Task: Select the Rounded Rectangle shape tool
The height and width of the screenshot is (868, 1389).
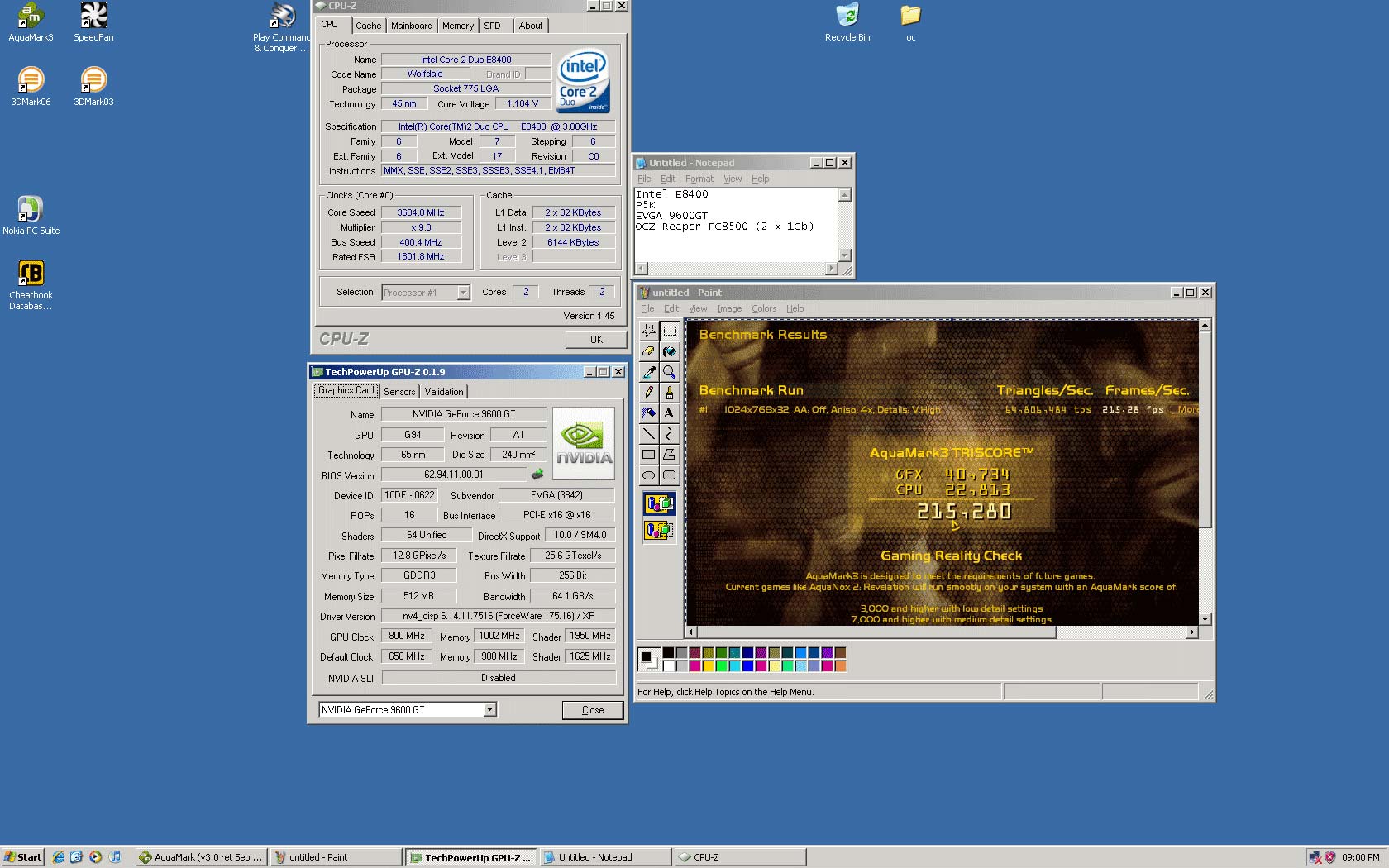Action: [670, 475]
